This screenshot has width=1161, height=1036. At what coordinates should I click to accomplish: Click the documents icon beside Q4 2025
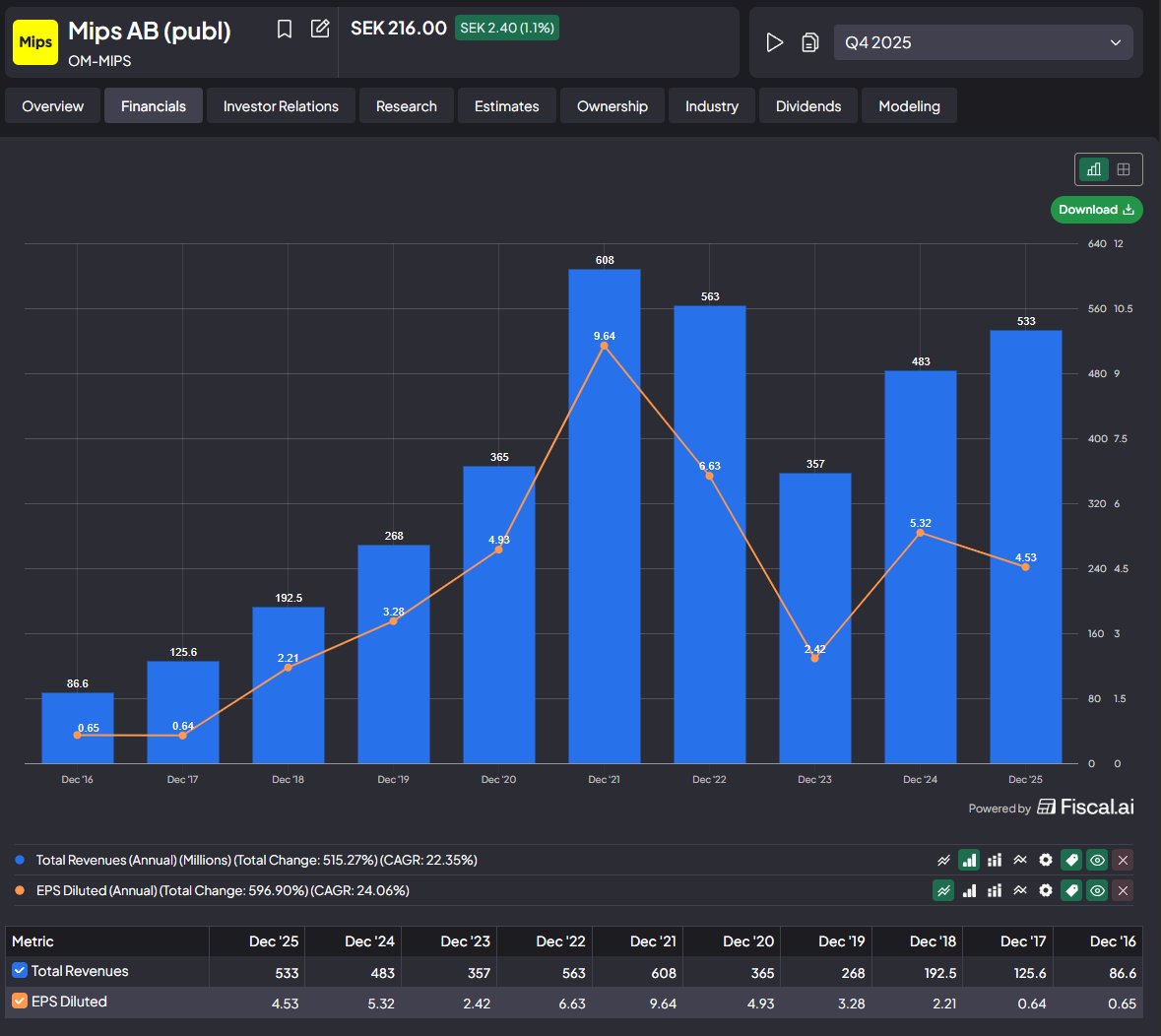point(809,42)
